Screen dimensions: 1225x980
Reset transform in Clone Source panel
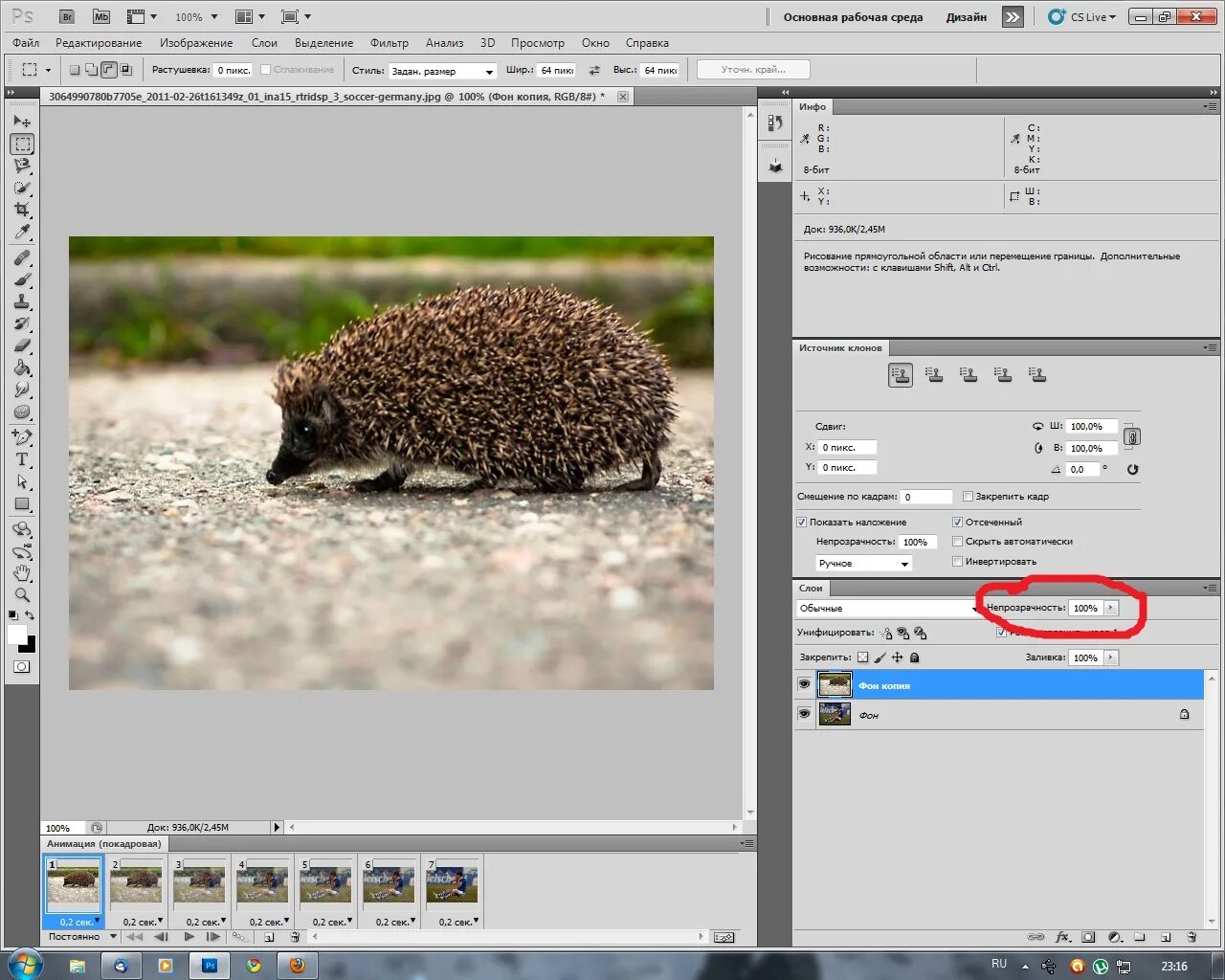[1132, 469]
